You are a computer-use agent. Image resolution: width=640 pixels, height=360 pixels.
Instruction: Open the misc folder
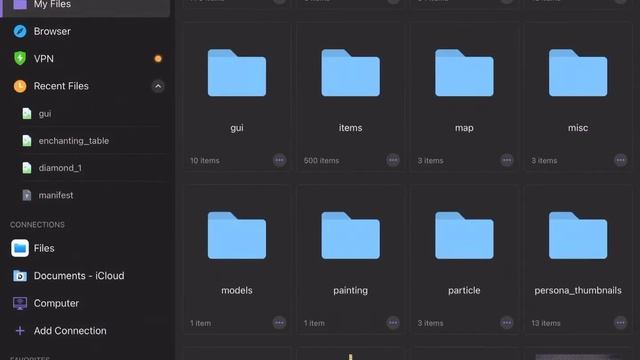coord(578,96)
